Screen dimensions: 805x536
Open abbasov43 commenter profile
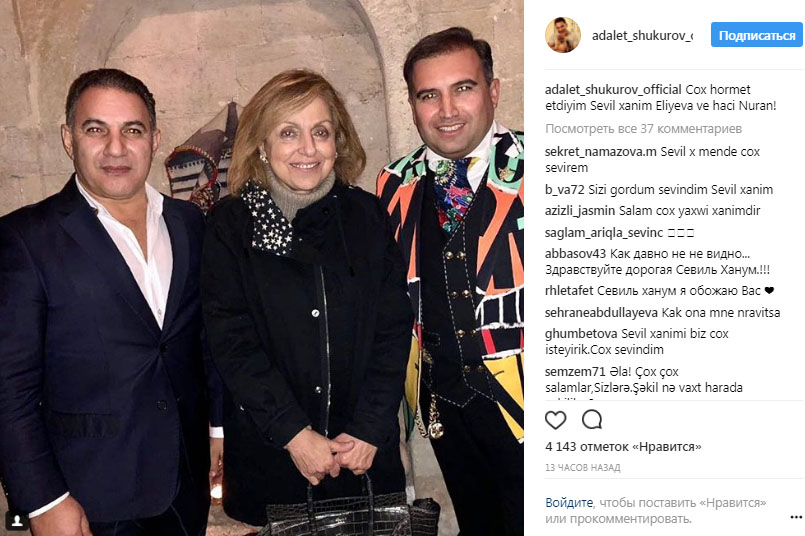click(x=576, y=254)
